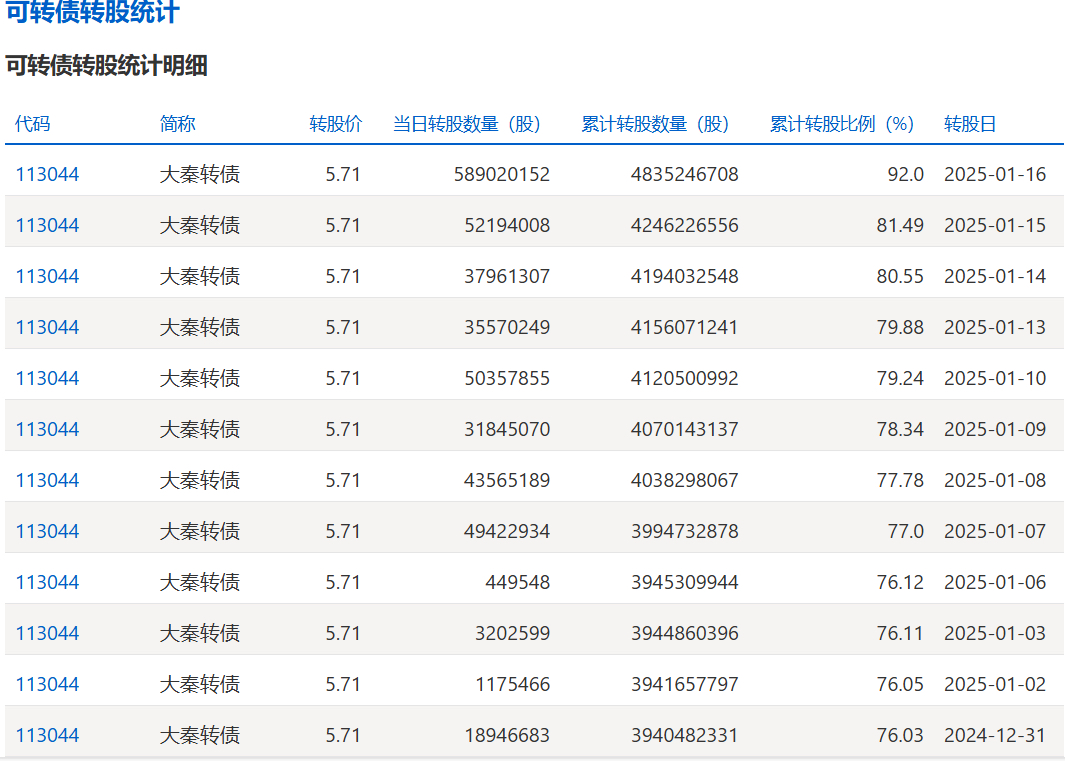Select daily conversion value 589020152
Image resolution: width=1065 pixels, height=761 pixels.
[502, 175]
